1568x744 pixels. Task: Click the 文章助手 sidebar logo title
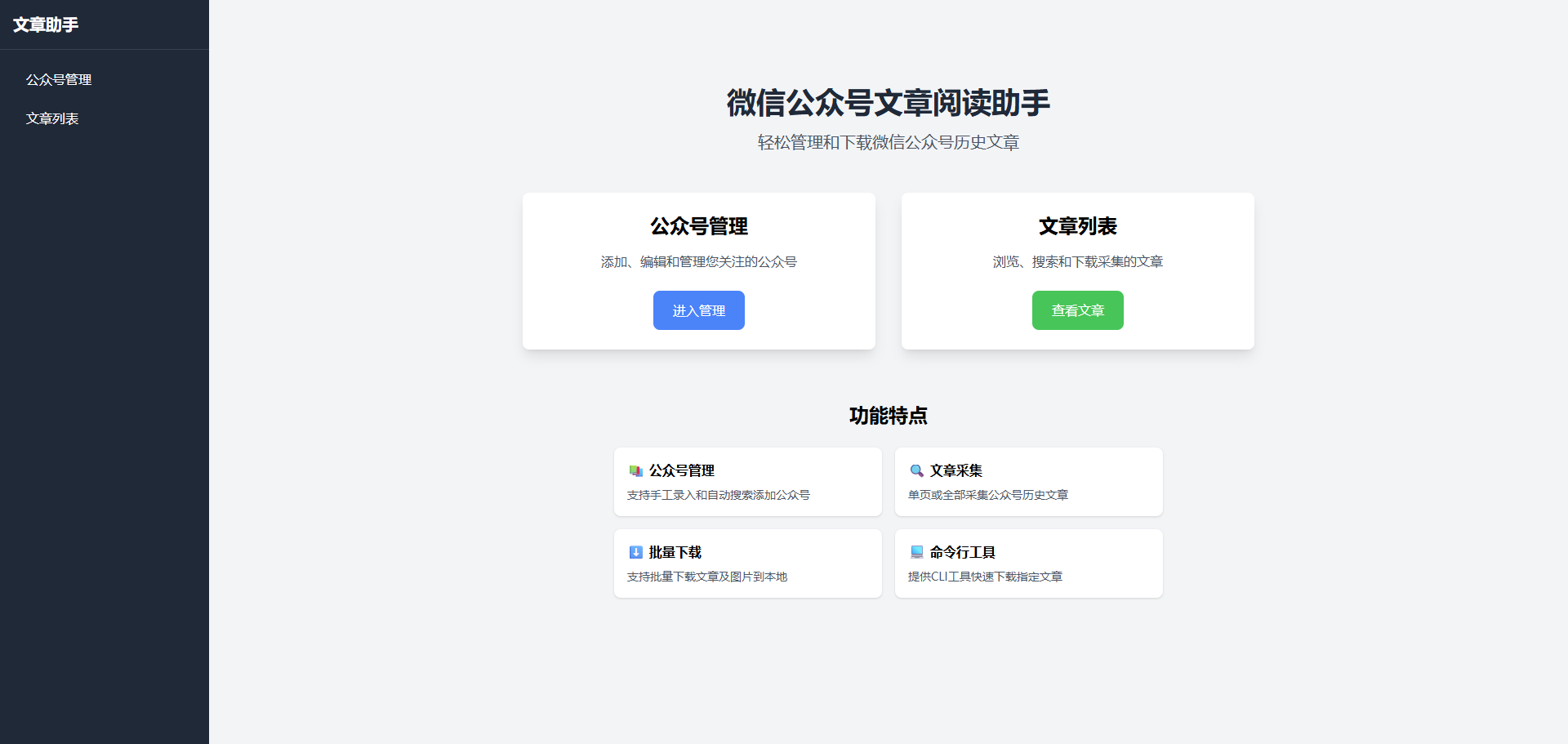click(46, 25)
